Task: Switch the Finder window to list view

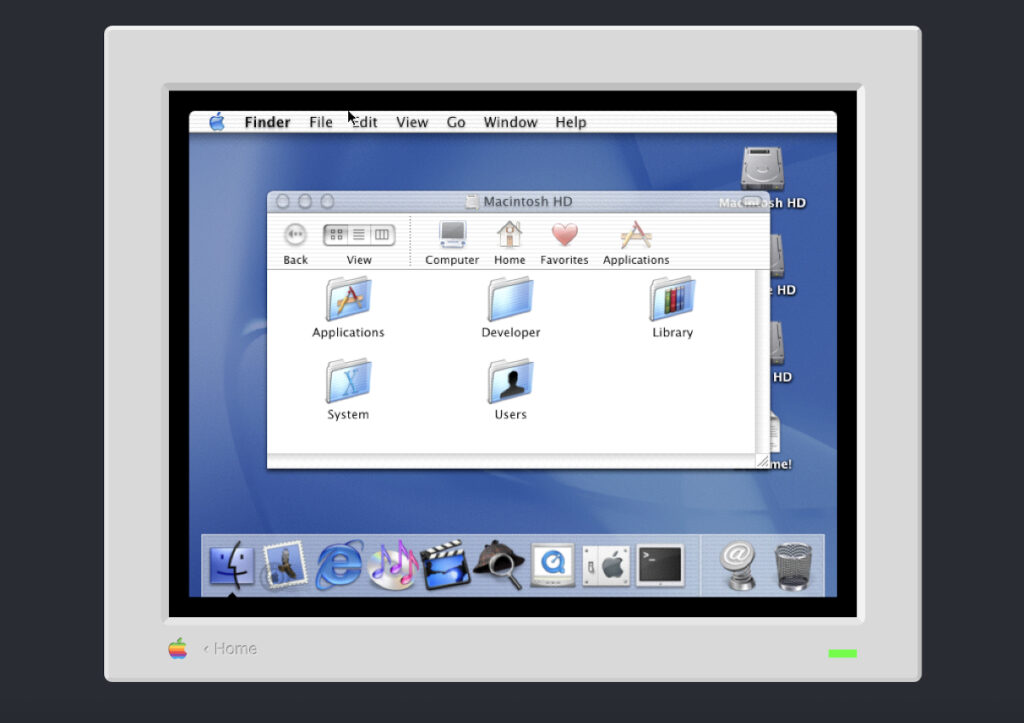Action: (x=359, y=234)
